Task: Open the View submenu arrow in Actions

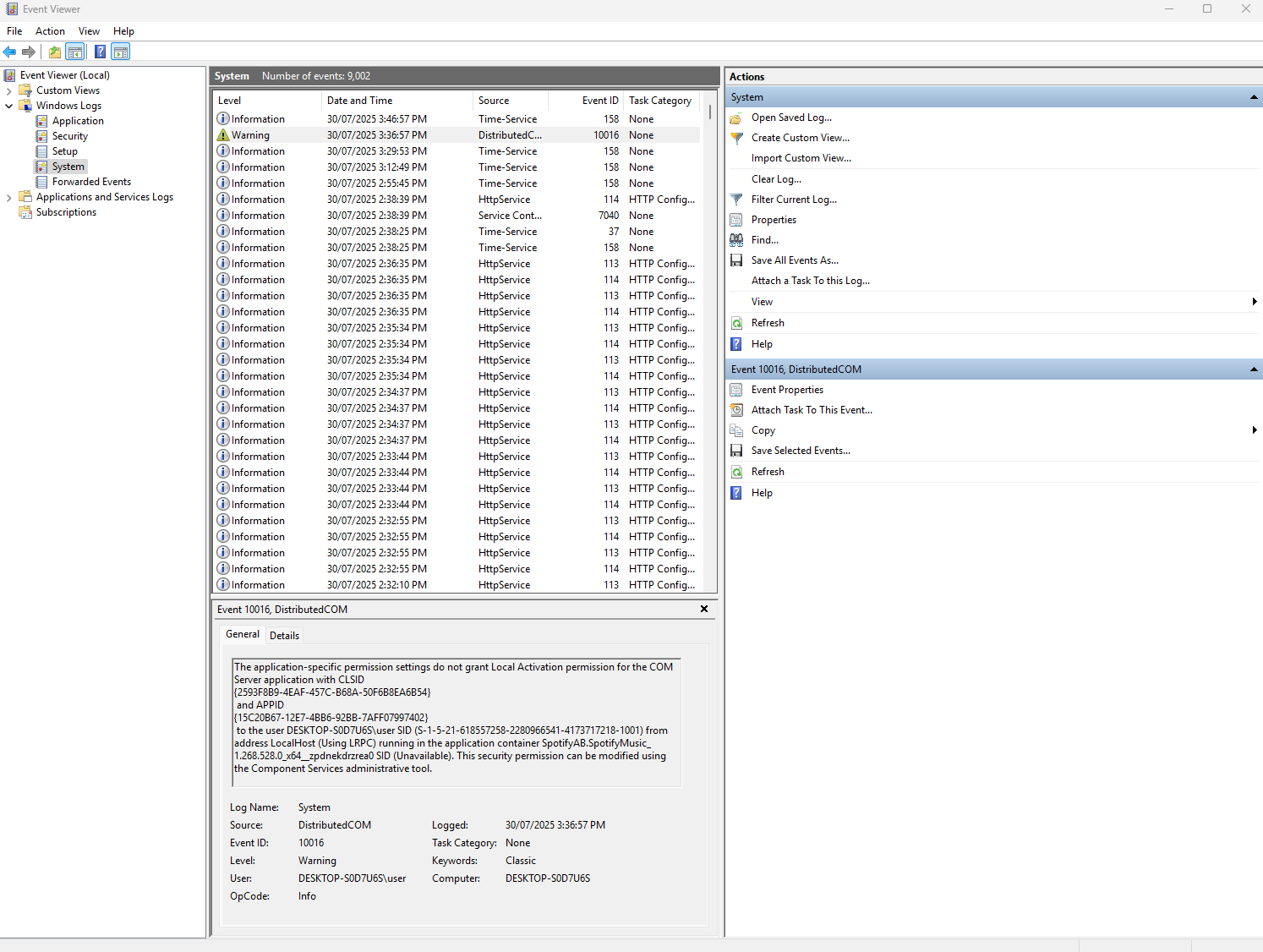Action: click(x=1255, y=302)
